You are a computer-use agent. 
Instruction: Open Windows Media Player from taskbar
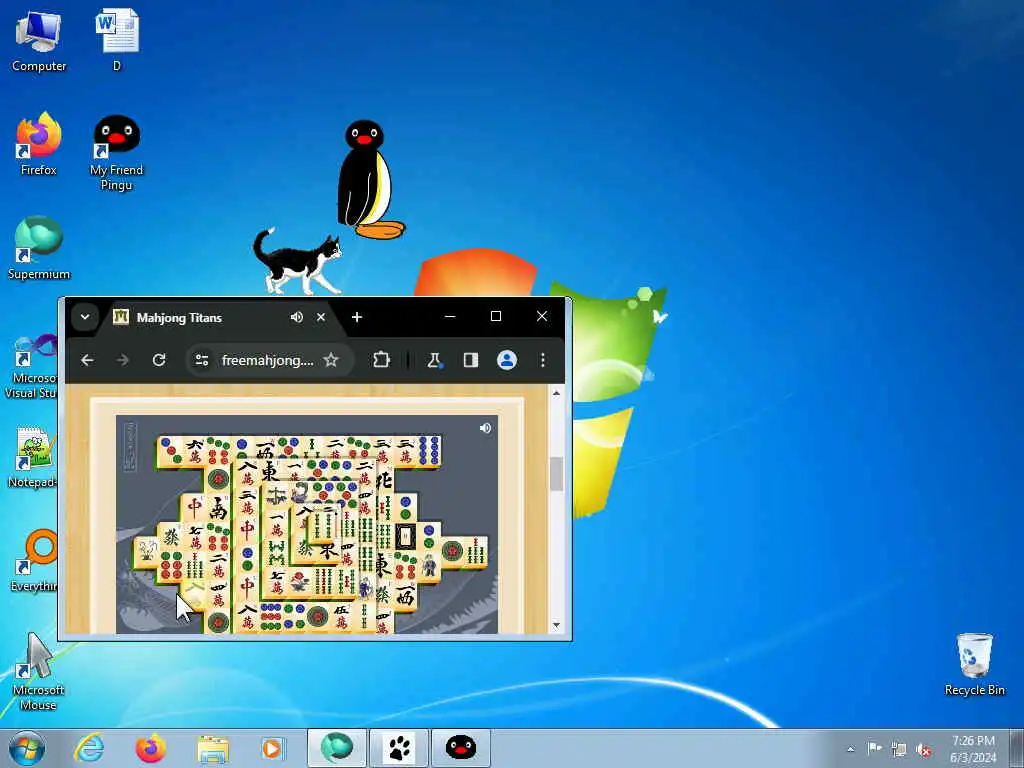coord(273,748)
